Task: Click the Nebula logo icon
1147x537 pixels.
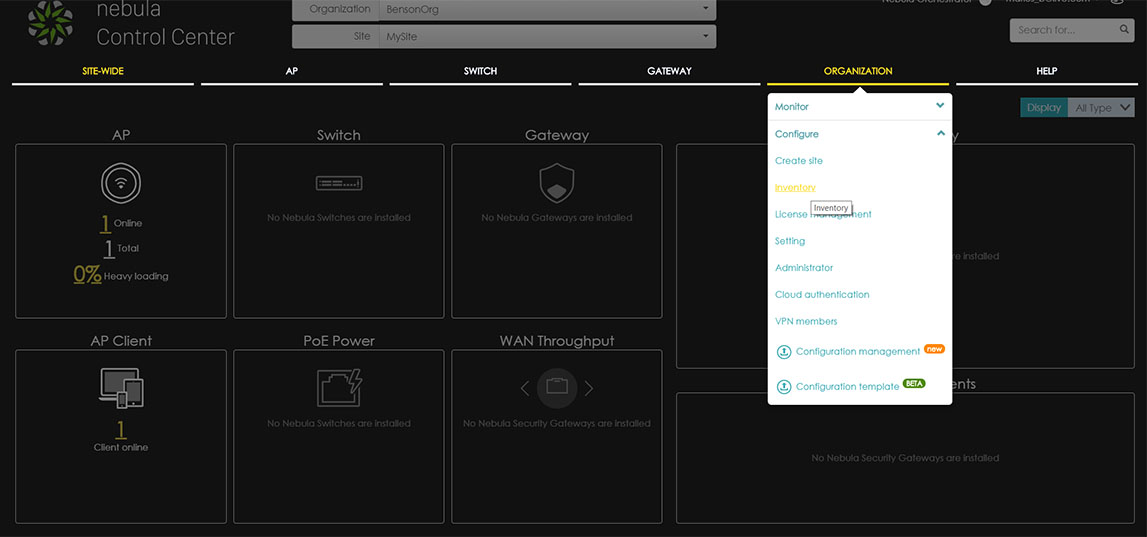Action: tap(50, 22)
